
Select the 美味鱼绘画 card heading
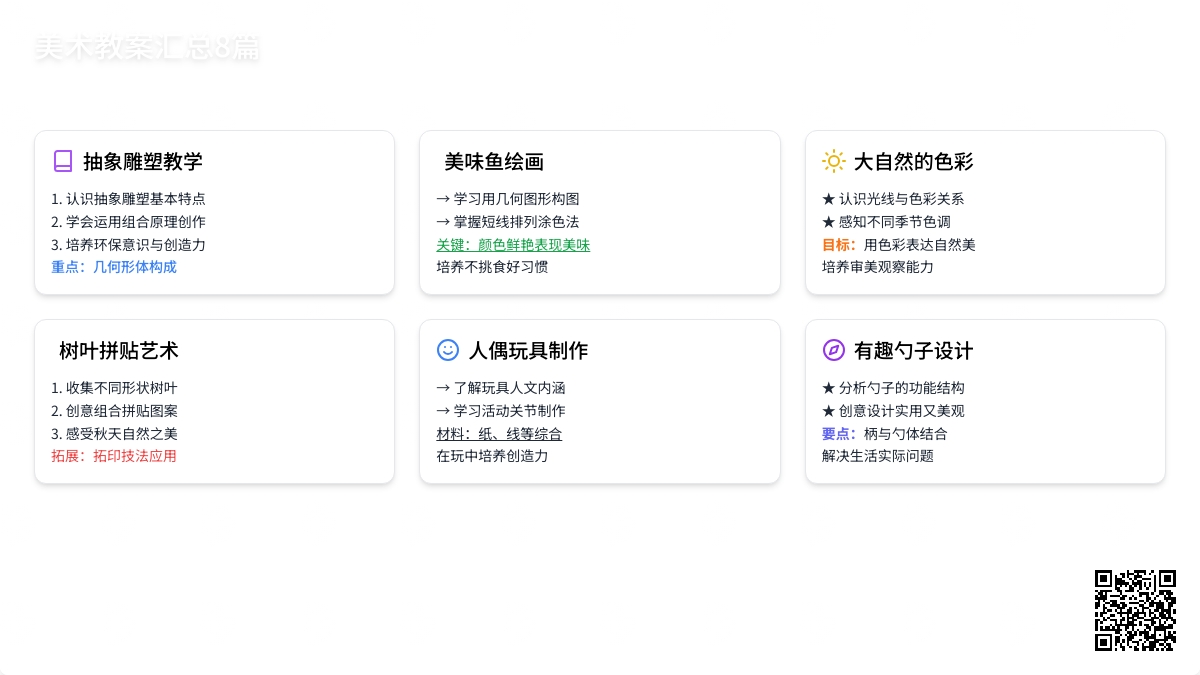pos(494,162)
